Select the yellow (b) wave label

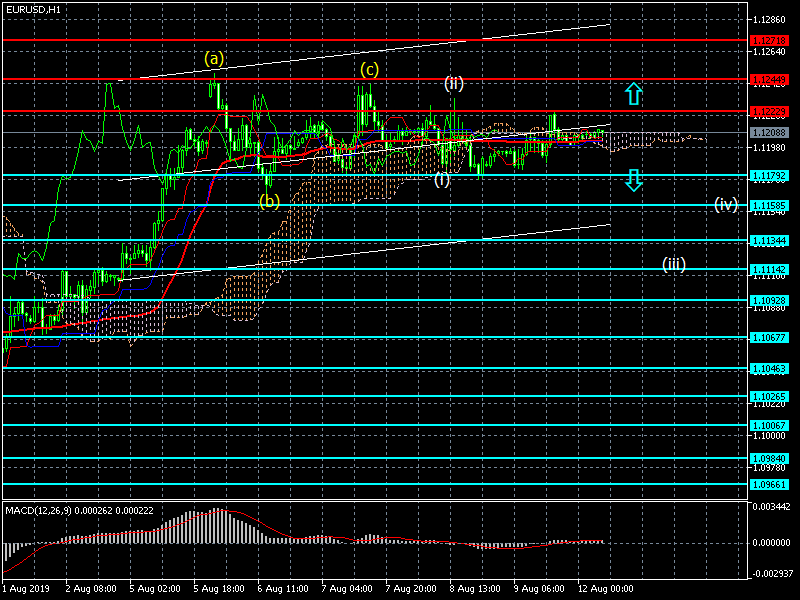pos(270,201)
